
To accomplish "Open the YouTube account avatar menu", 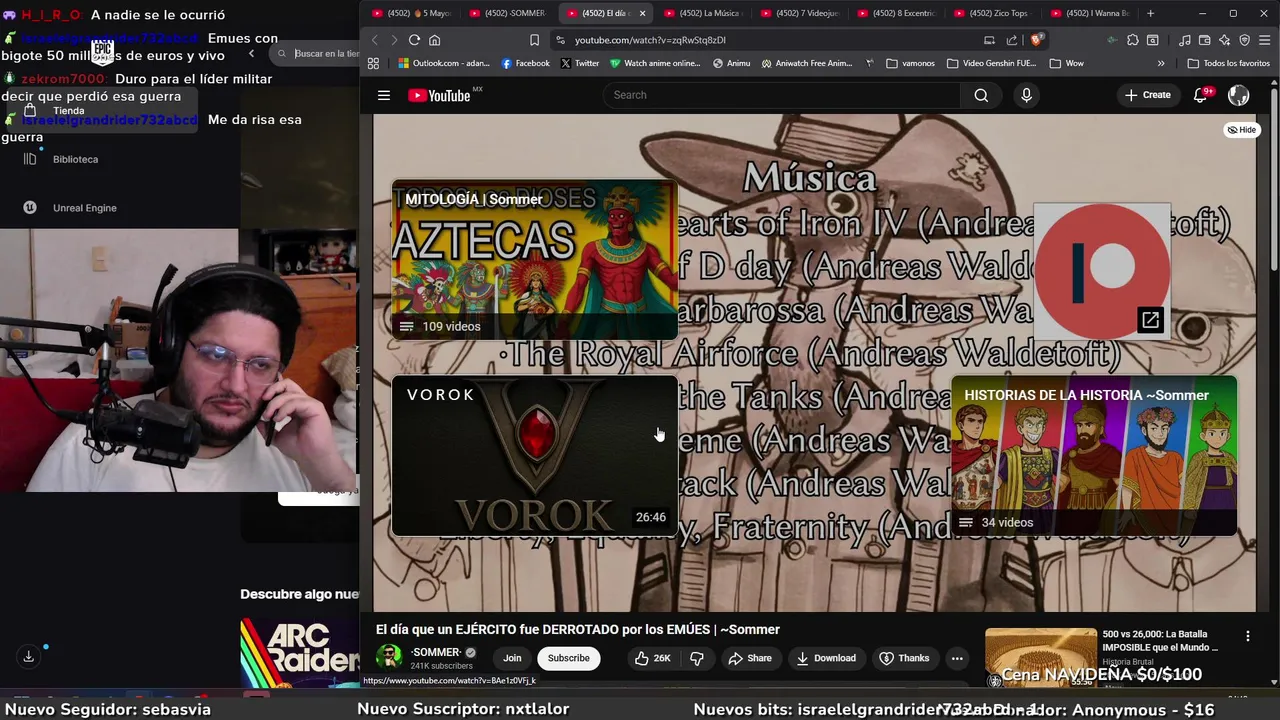I will [x=1238, y=95].
